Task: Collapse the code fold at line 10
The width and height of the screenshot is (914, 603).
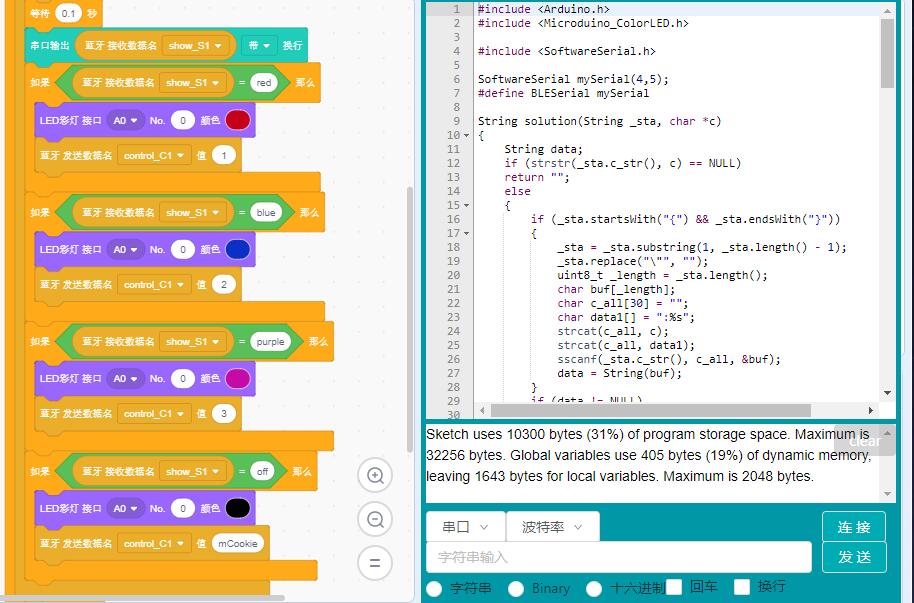Action: [467, 135]
